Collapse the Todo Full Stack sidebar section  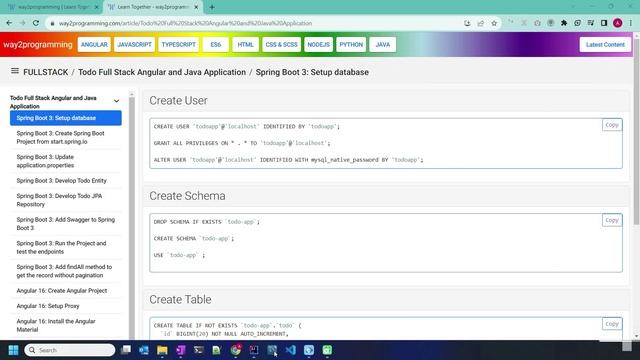click(116, 101)
